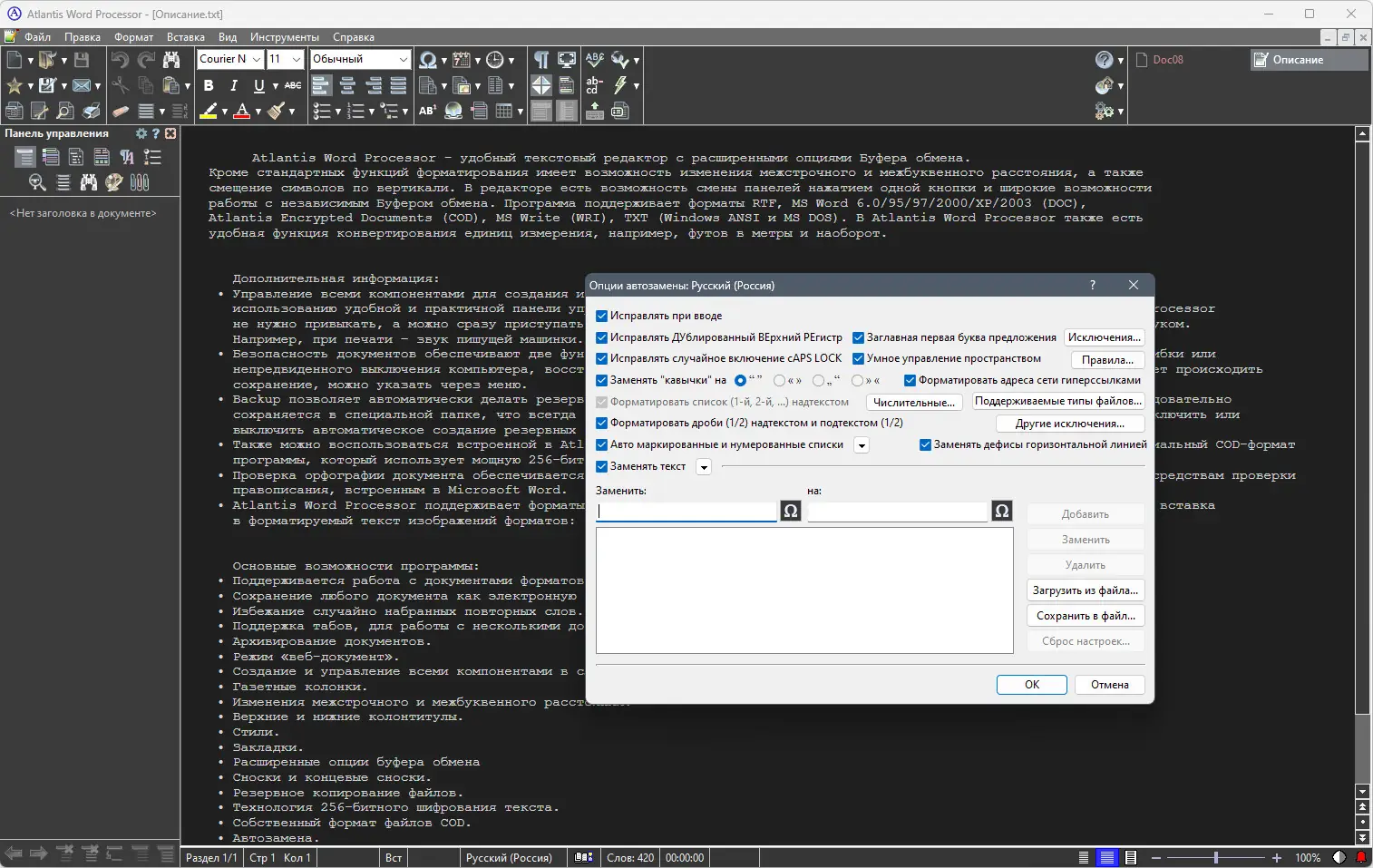Click the Загрузить из файла... button
1373x868 pixels.
(x=1086, y=590)
